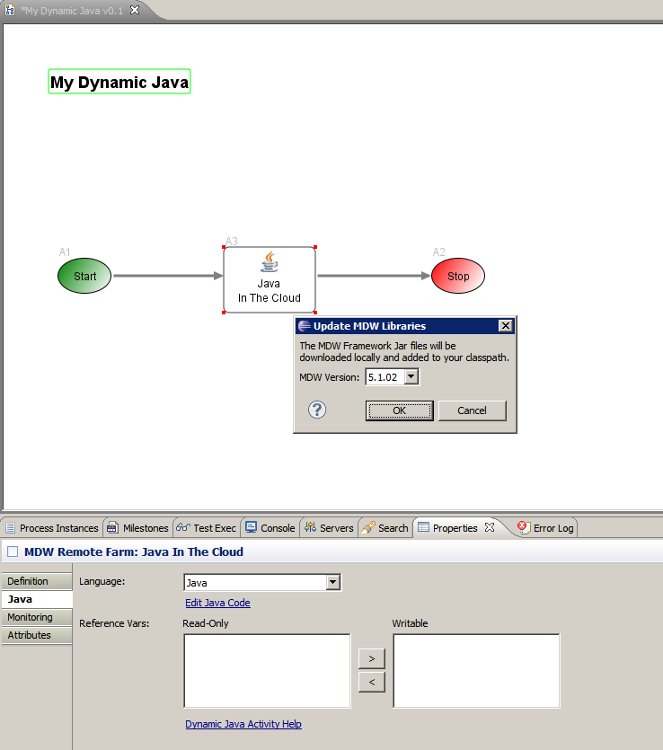Image resolution: width=663 pixels, height=750 pixels.
Task: Confirm with OK in dialog
Action: tap(399, 410)
